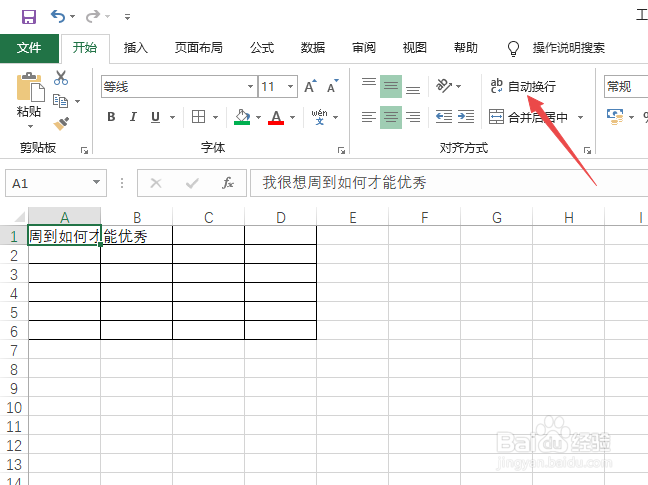The image size is (648, 485).
Task: Toggle Center horizontal alignment icon
Action: (x=391, y=117)
